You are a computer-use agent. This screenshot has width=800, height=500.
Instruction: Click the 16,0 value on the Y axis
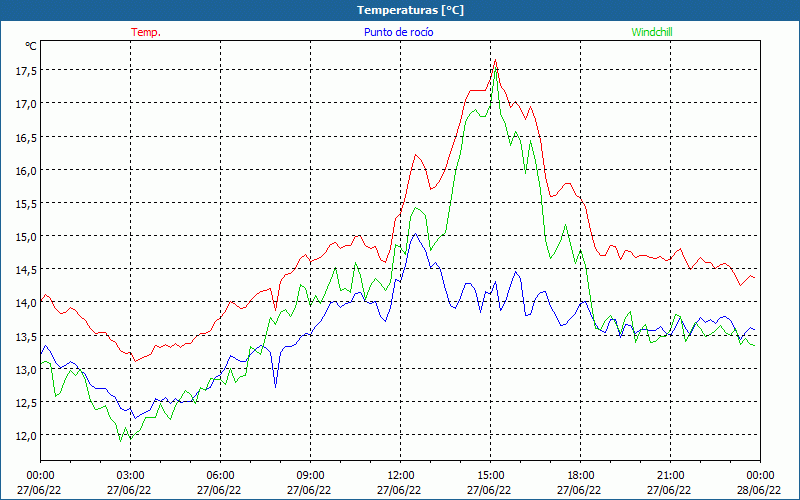point(25,170)
